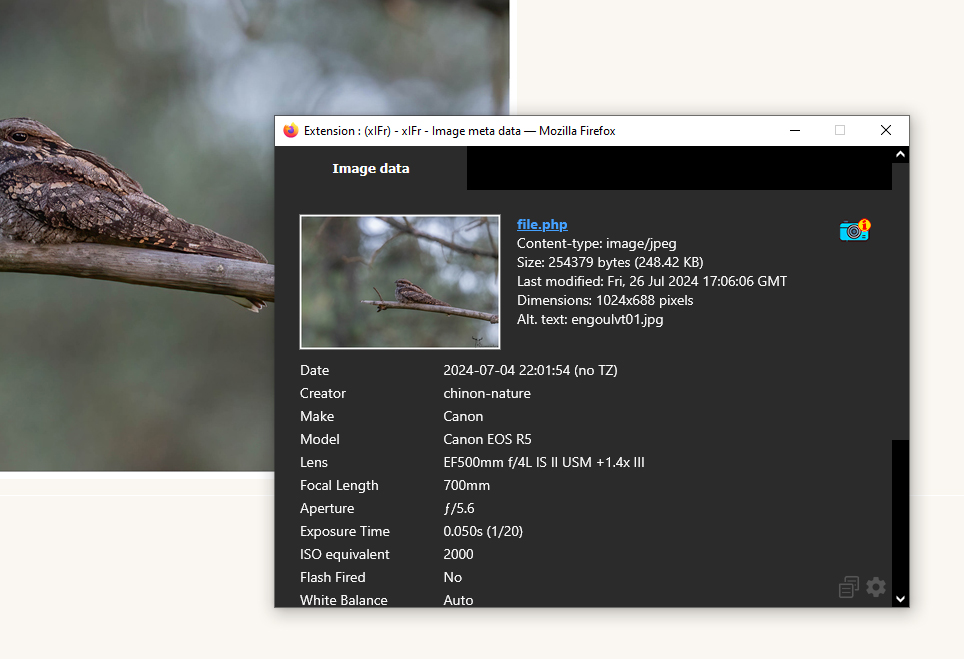
Task: Open settings via the gear icon
Action: click(x=876, y=587)
